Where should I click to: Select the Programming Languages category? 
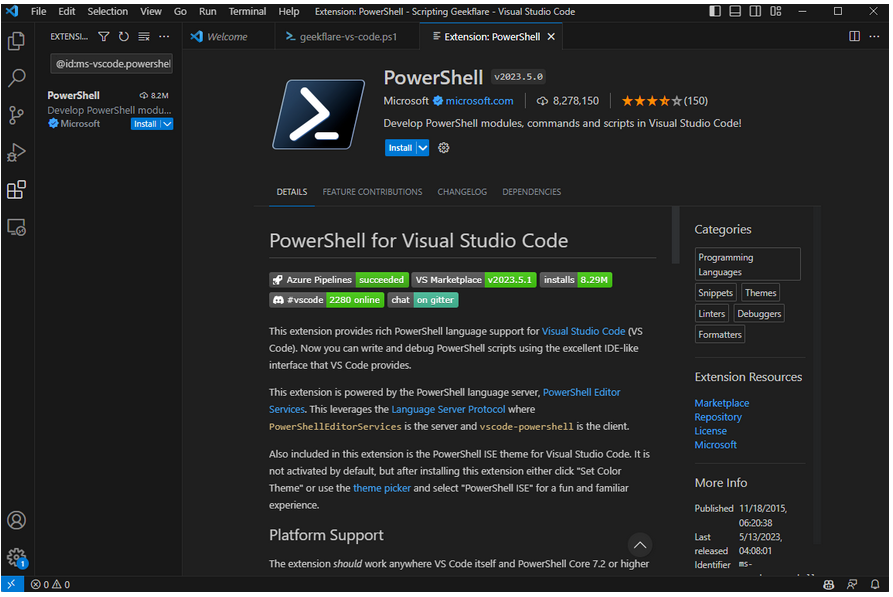coord(747,264)
